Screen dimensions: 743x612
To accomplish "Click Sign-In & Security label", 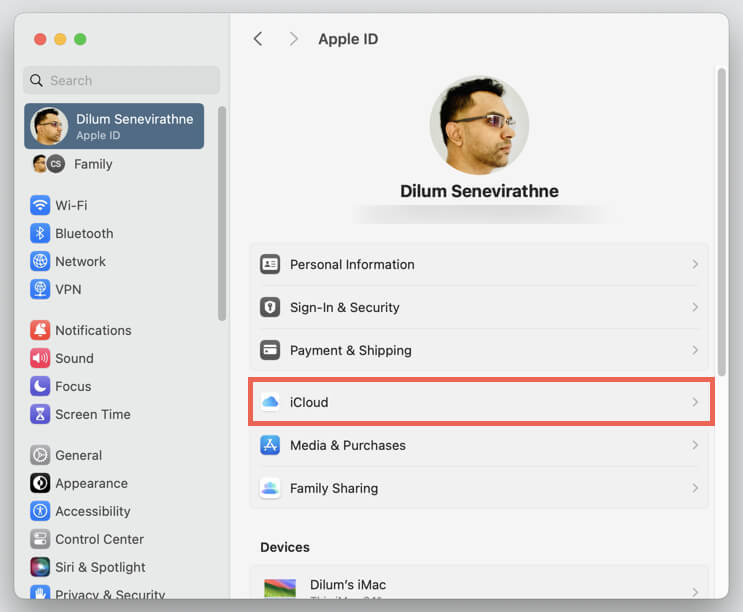I will point(344,307).
